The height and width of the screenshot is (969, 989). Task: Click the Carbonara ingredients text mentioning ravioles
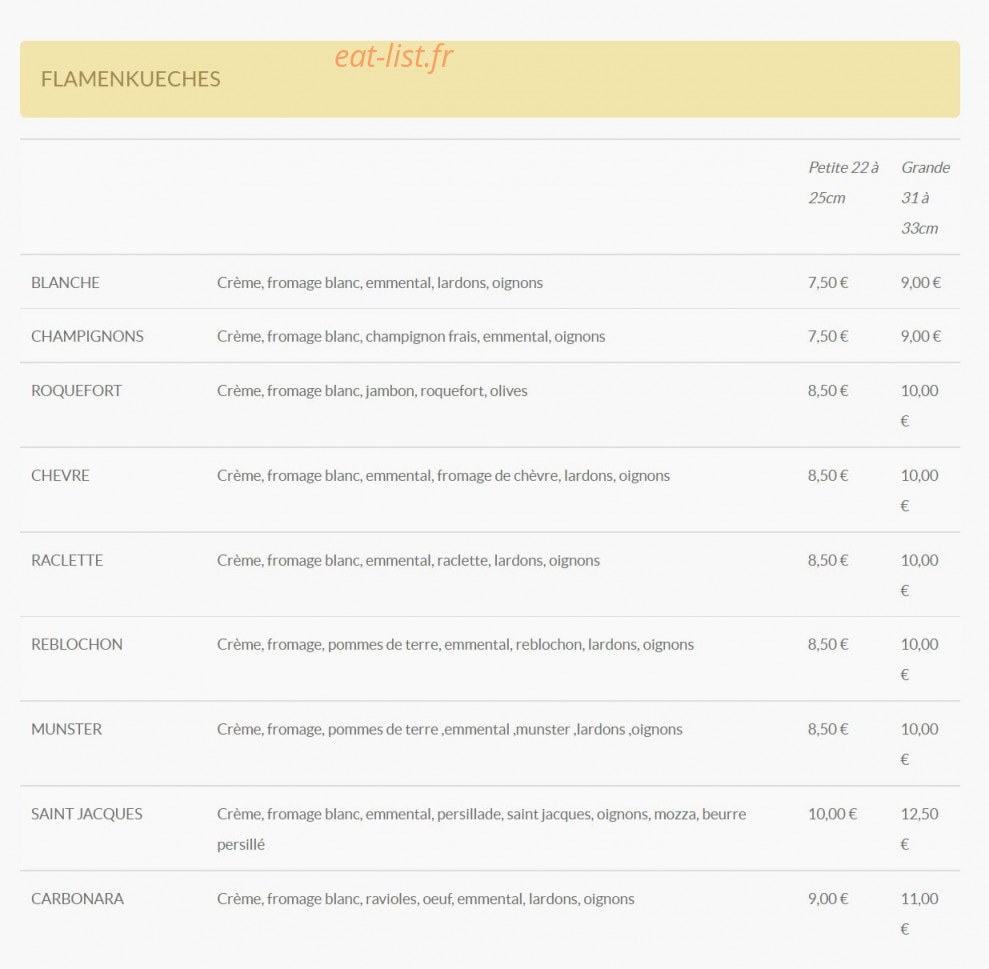(426, 899)
